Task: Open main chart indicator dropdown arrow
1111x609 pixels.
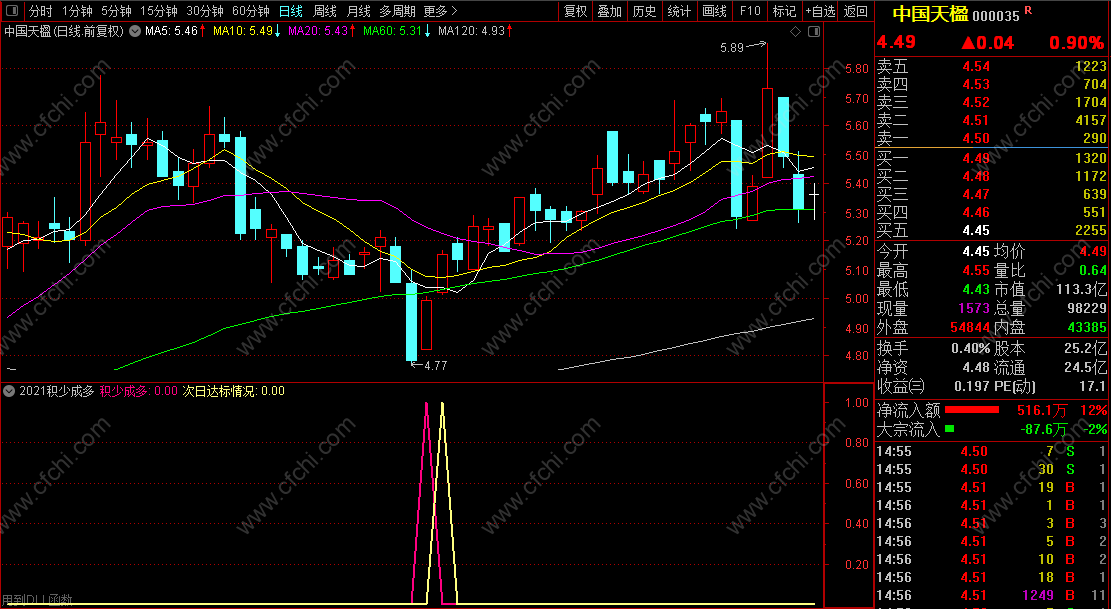Action: [x=135, y=31]
